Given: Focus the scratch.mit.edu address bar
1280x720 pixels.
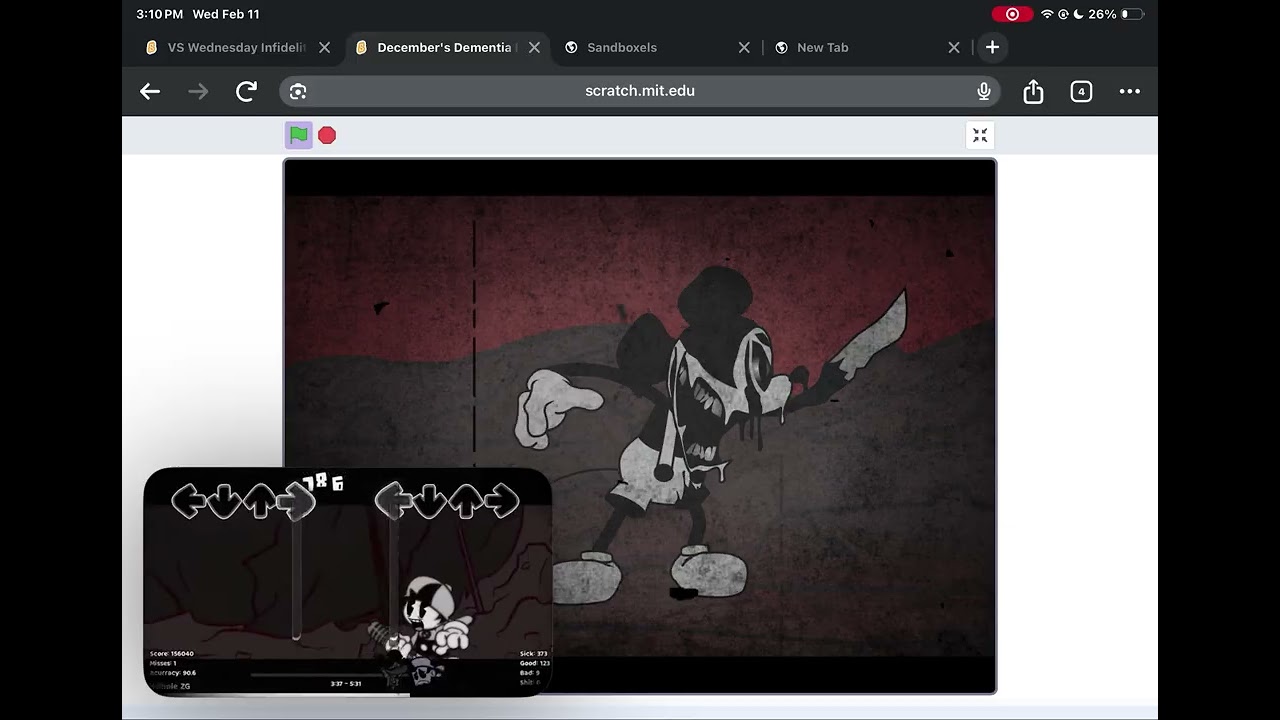Looking at the screenshot, I should (640, 91).
